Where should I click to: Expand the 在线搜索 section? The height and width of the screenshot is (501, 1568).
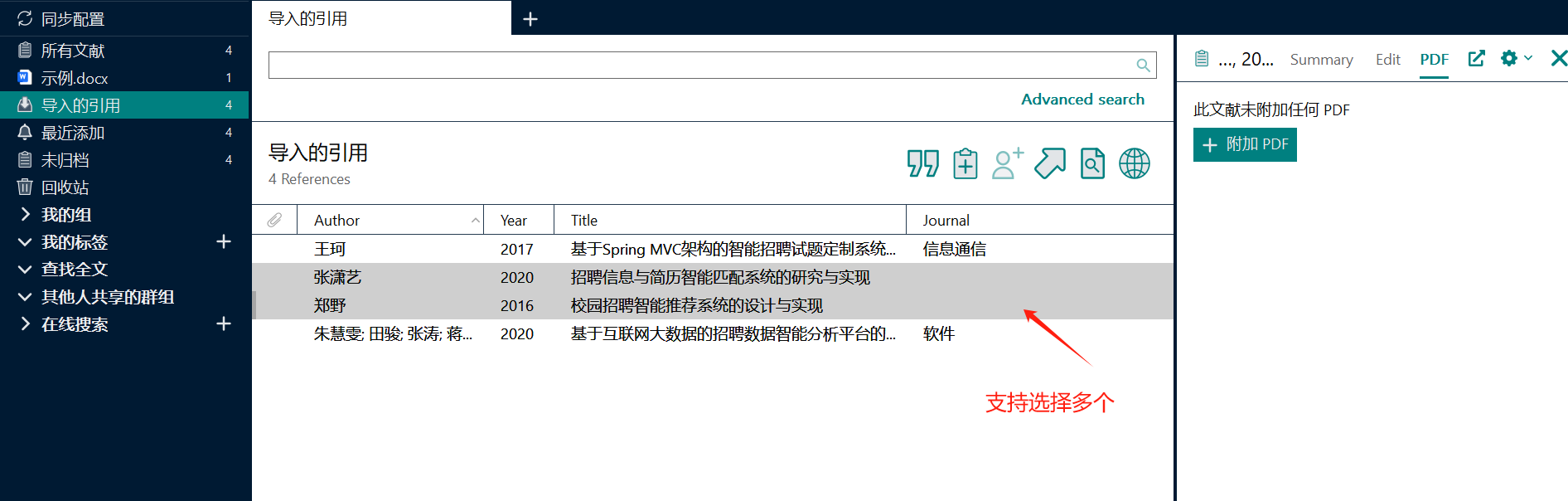point(25,324)
